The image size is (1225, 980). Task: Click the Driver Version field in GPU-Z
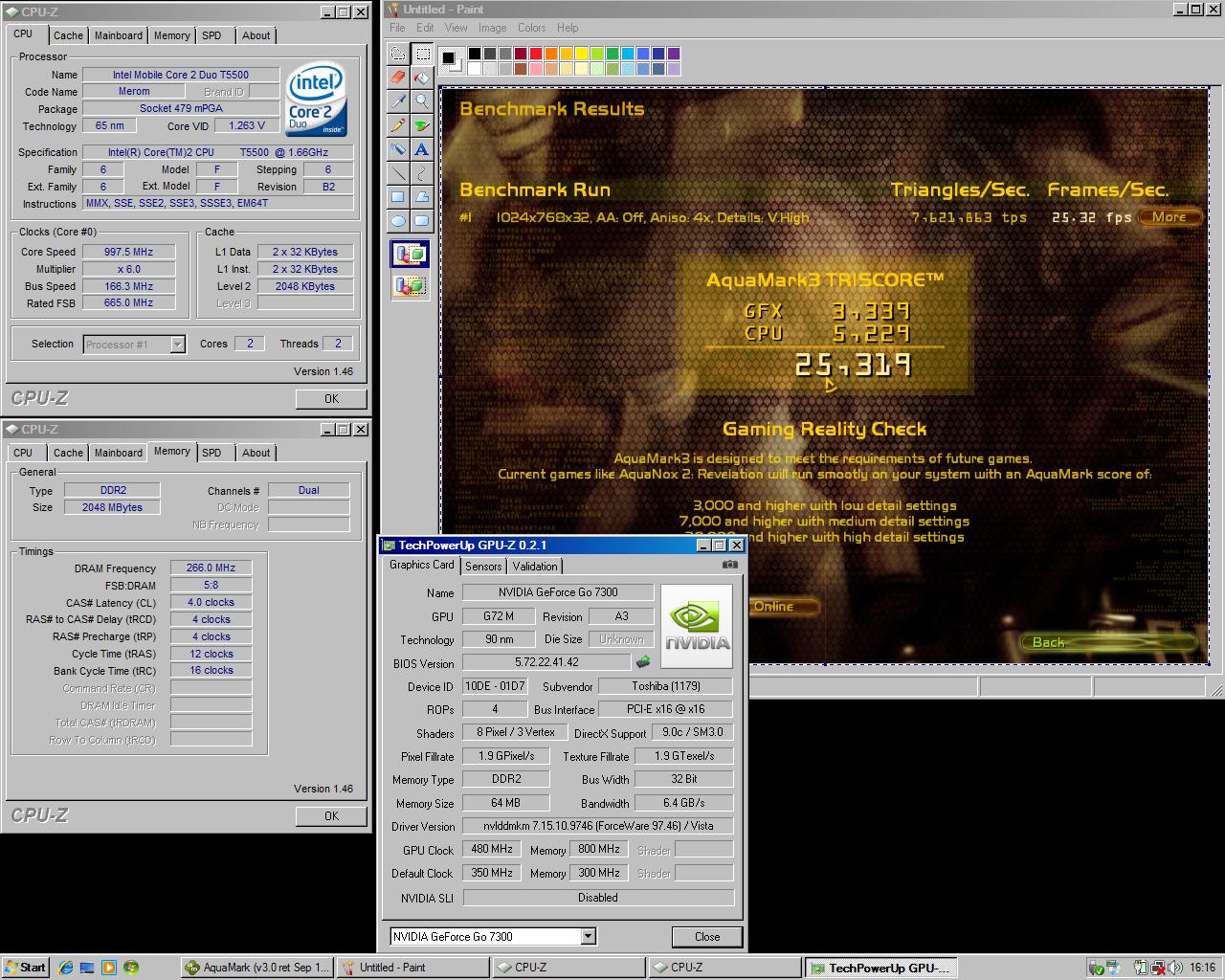[598, 826]
